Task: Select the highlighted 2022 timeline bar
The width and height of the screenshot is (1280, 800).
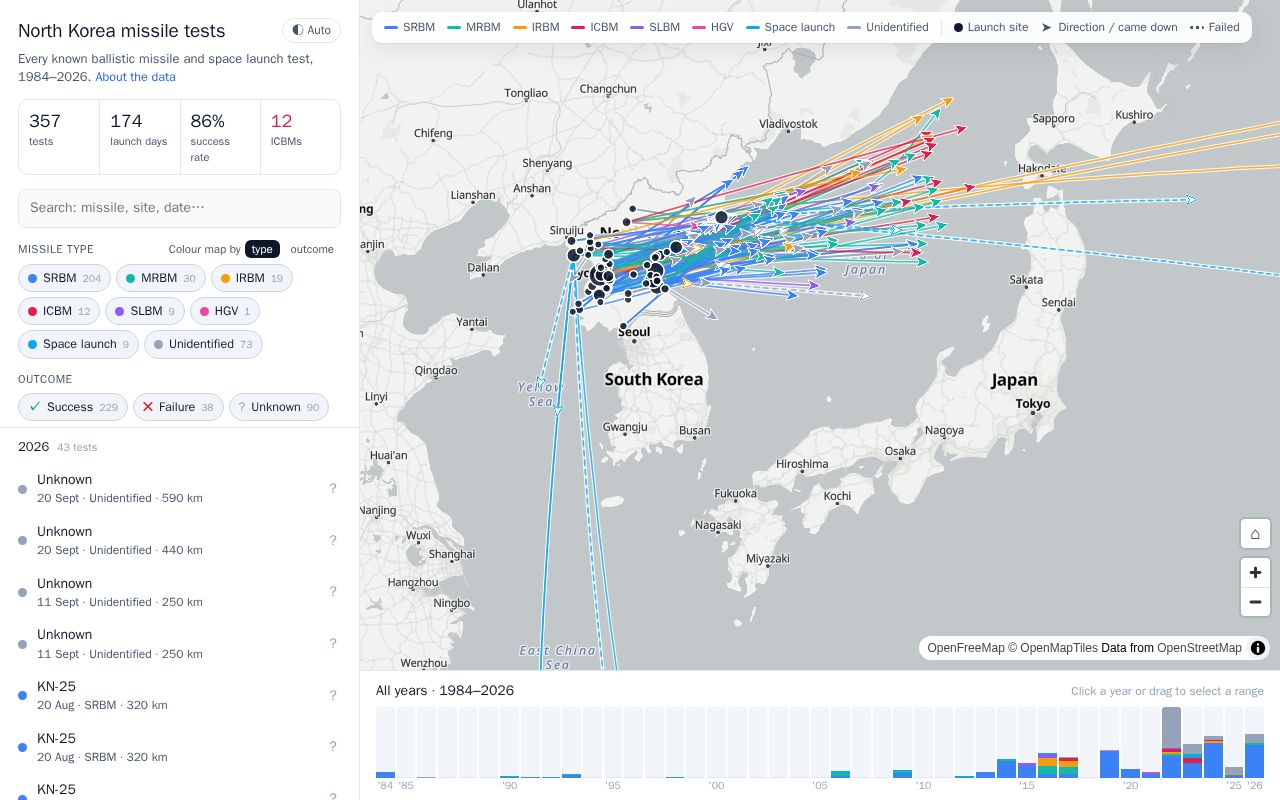Action: coord(1171,742)
